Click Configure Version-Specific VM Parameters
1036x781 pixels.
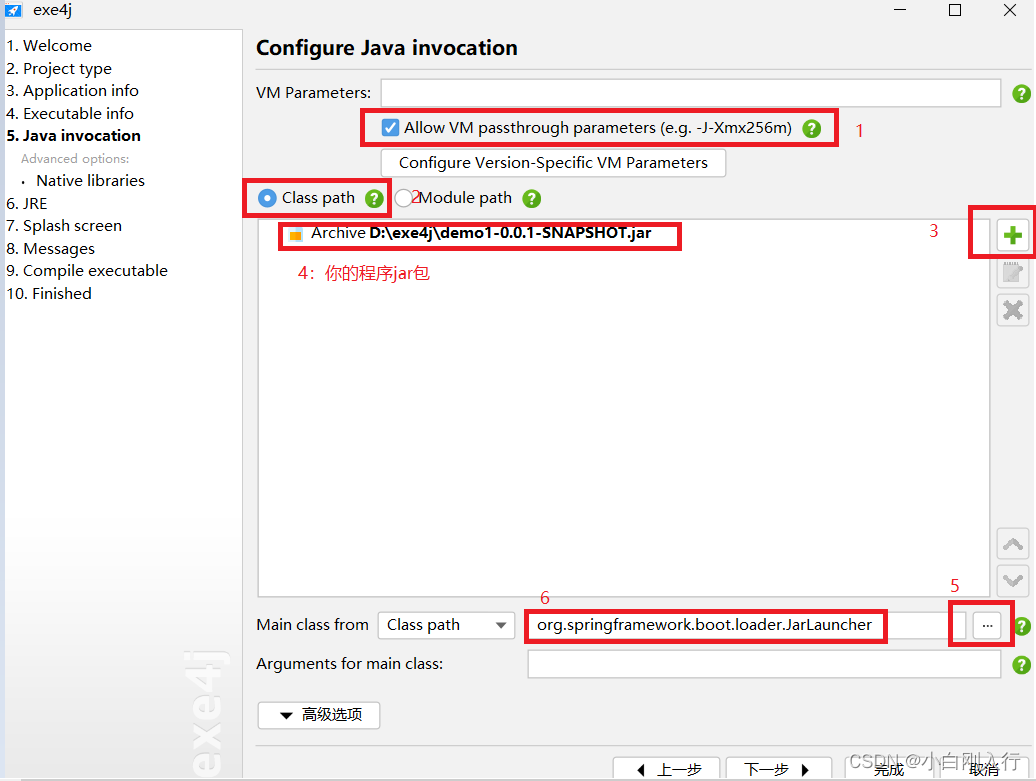[x=552, y=162]
